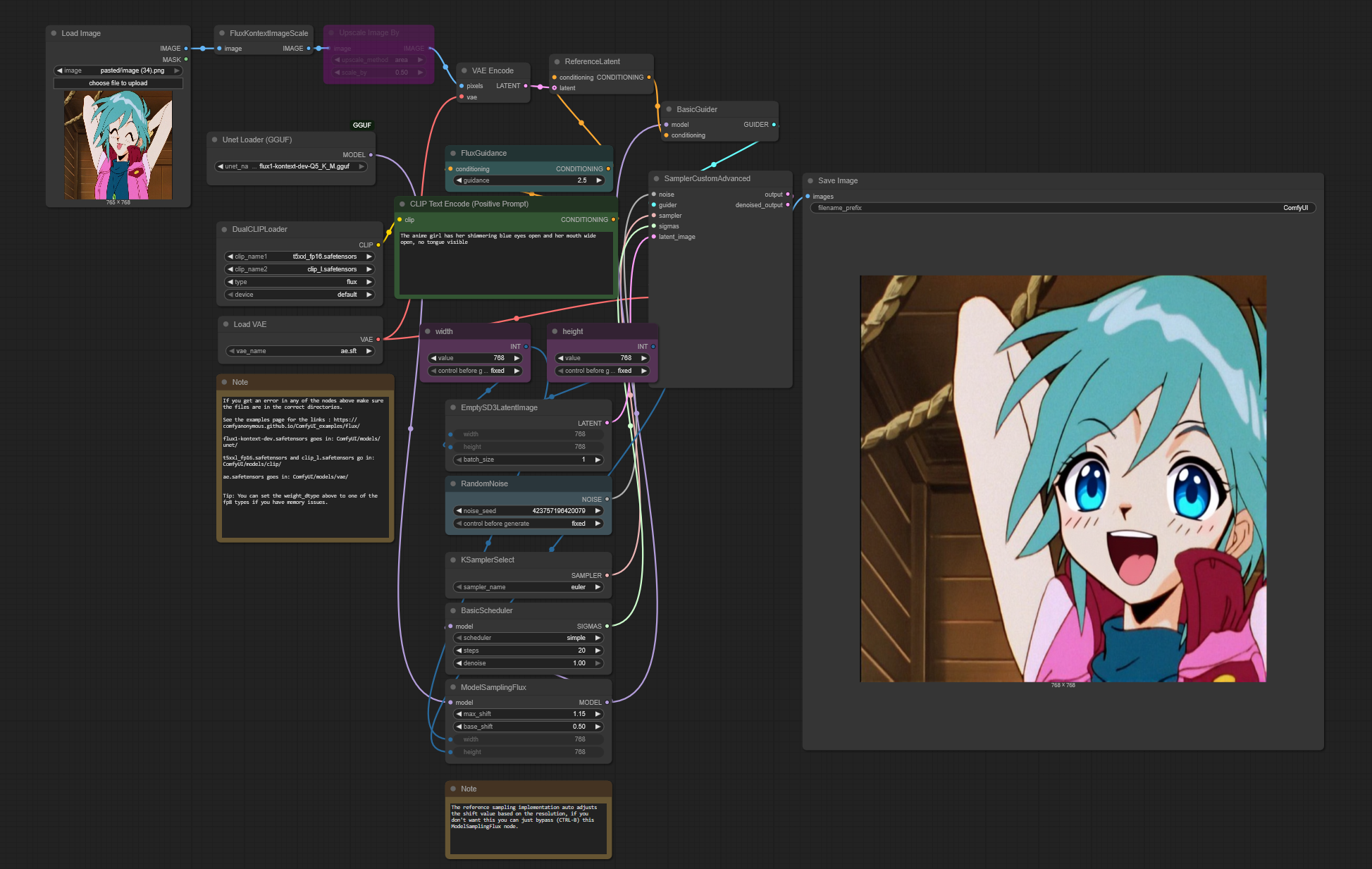The height and width of the screenshot is (869, 1372).
Task: Click the VAE output socket on Load VAE
Action: (378, 340)
